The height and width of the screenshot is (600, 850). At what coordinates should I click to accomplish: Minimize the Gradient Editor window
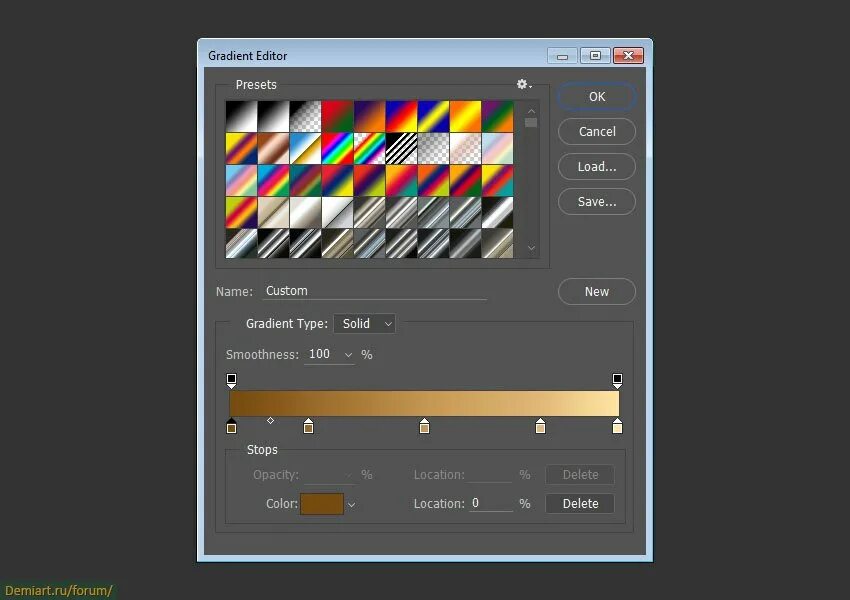tap(562, 55)
